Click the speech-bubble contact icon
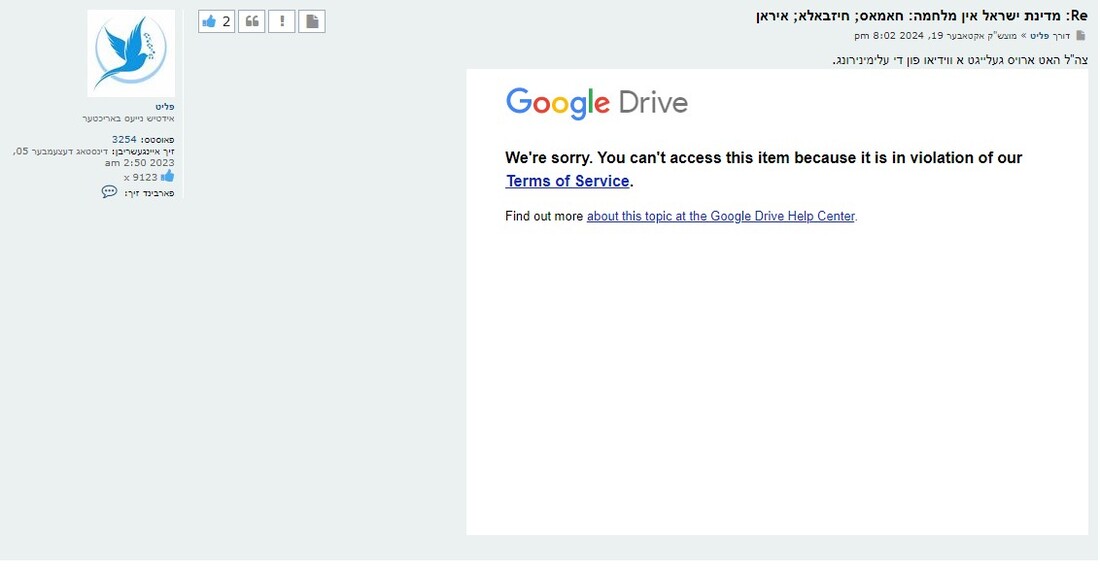 (x=109, y=191)
